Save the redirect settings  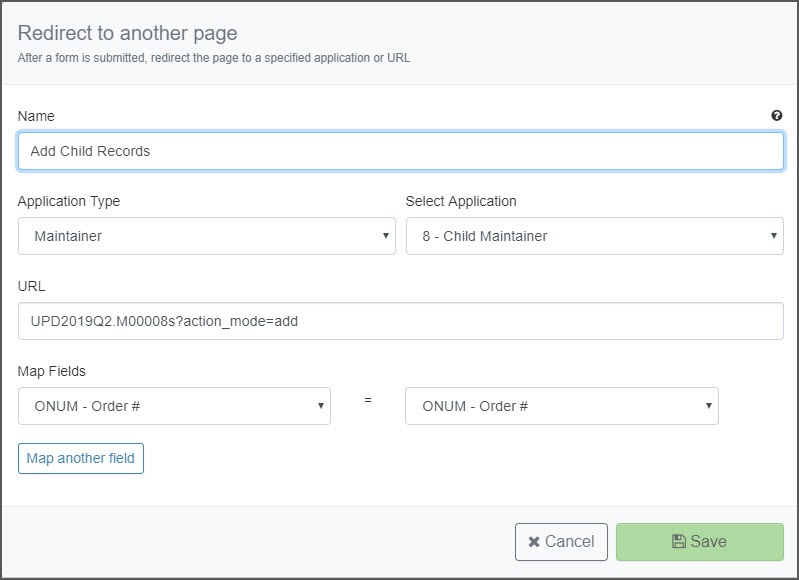click(700, 542)
